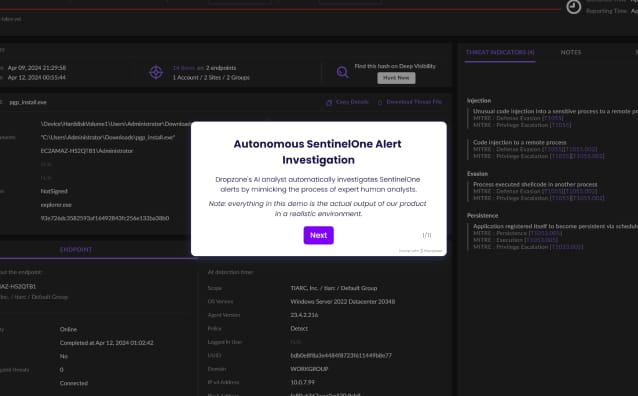Viewport: 638px width, 396px height.
Task: Open the Copy Details link
Action: pyautogui.click(x=352, y=102)
